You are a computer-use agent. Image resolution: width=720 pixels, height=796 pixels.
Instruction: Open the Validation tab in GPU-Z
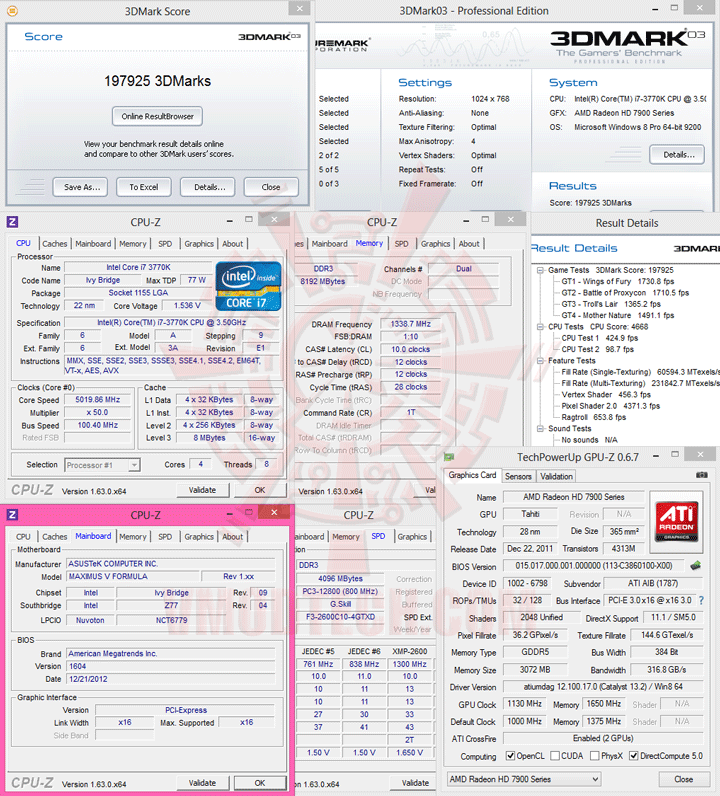point(556,476)
